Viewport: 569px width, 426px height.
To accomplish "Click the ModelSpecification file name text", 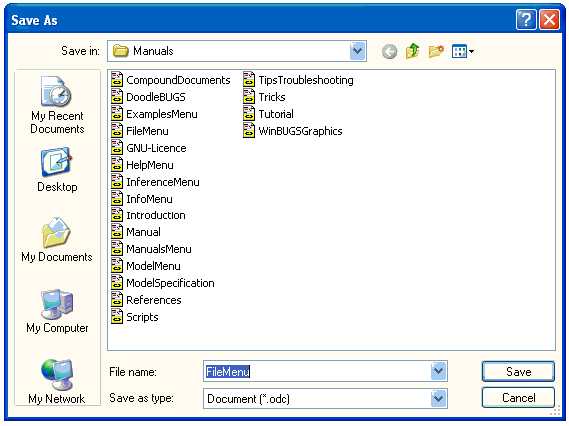I will (171, 283).
